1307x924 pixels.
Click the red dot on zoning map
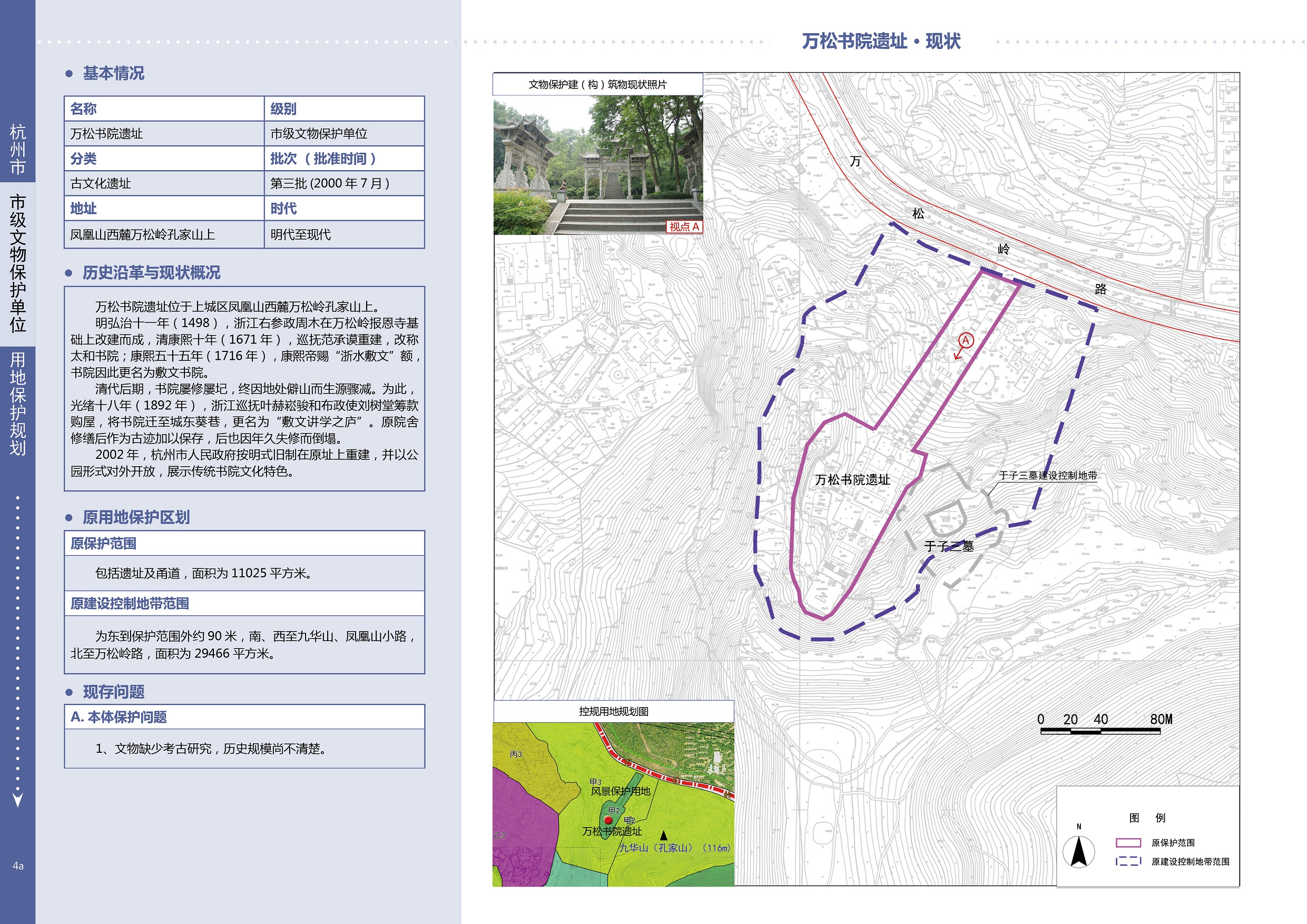pos(608,820)
